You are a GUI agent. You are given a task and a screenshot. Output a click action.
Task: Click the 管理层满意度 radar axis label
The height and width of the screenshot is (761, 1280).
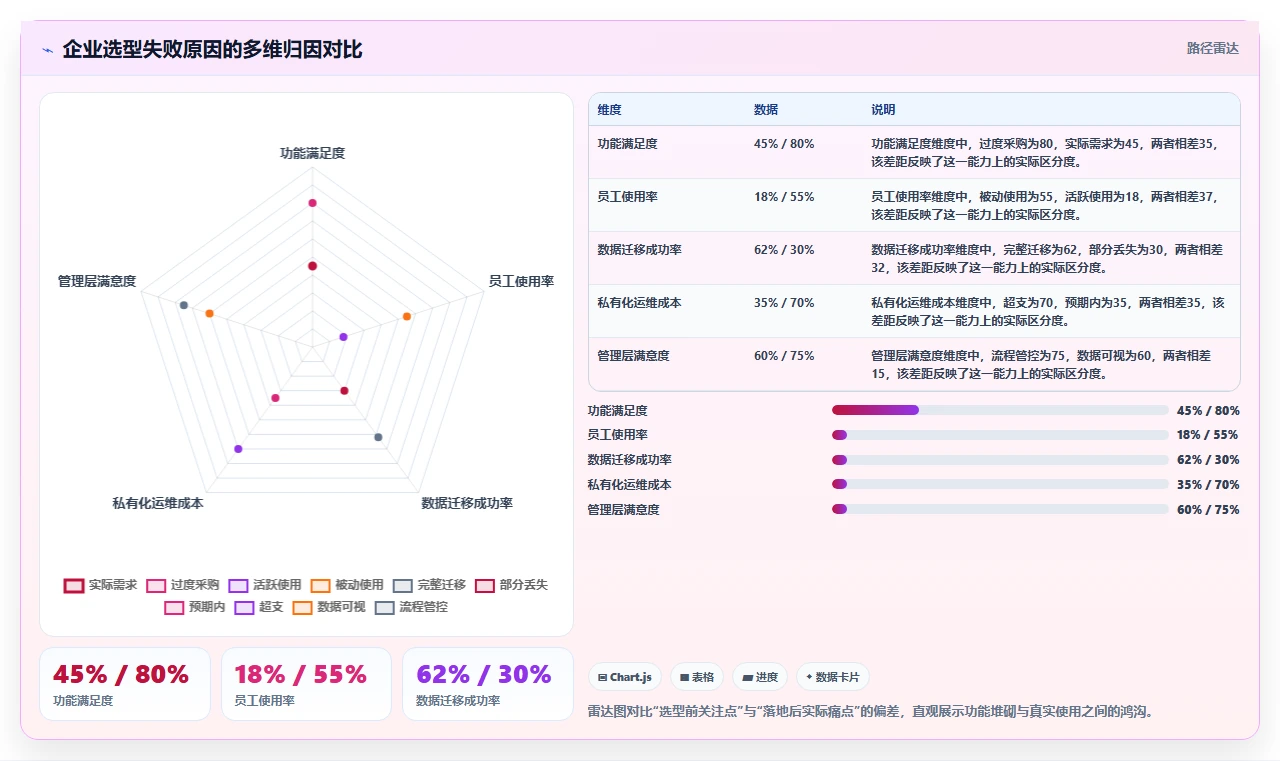(97, 282)
